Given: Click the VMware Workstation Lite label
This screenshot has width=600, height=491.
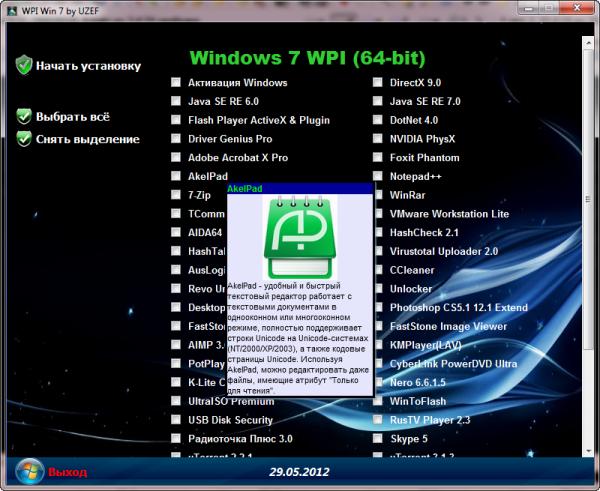Looking at the screenshot, I should click(448, 214).
